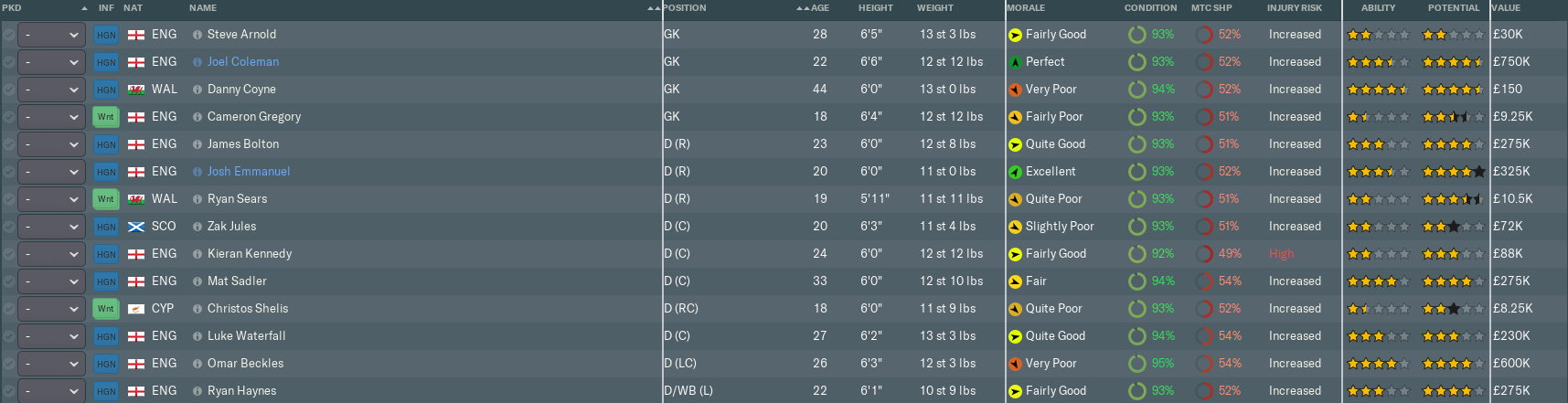Viewport: 1568px width, 403px height.
Task: Click Danny Coyne's Very Poor morale icon
Action: (x=1015, y=90)
